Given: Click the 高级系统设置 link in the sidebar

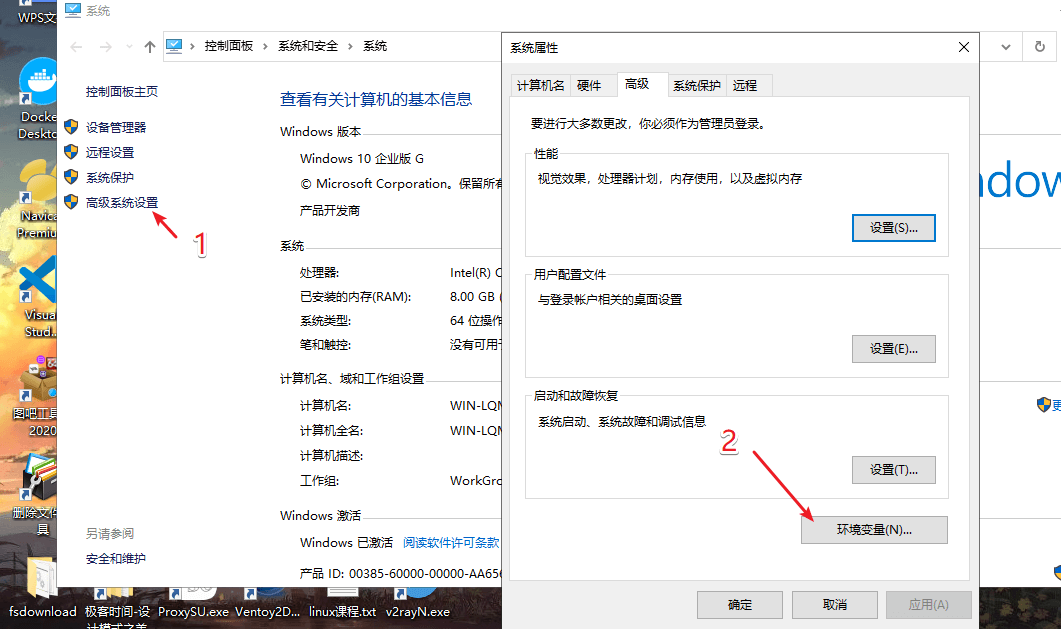Looking at the screenshot, I should point(122,203).
